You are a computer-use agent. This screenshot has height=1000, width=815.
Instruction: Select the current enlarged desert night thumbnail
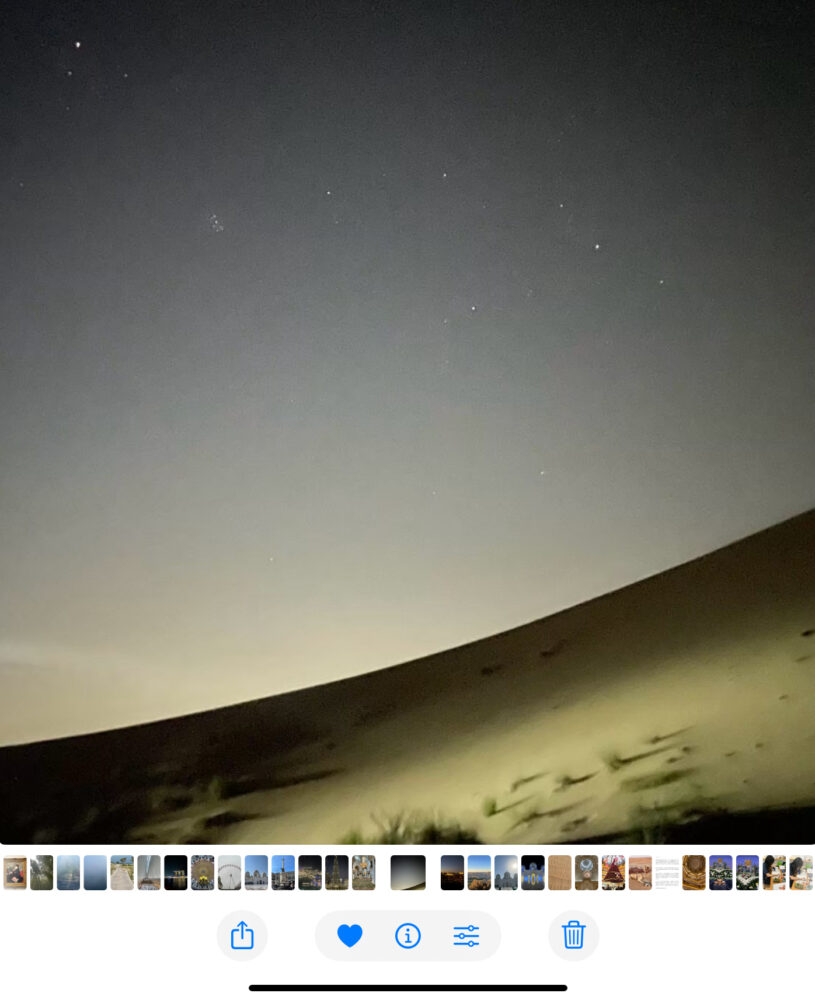coord(408,872)
